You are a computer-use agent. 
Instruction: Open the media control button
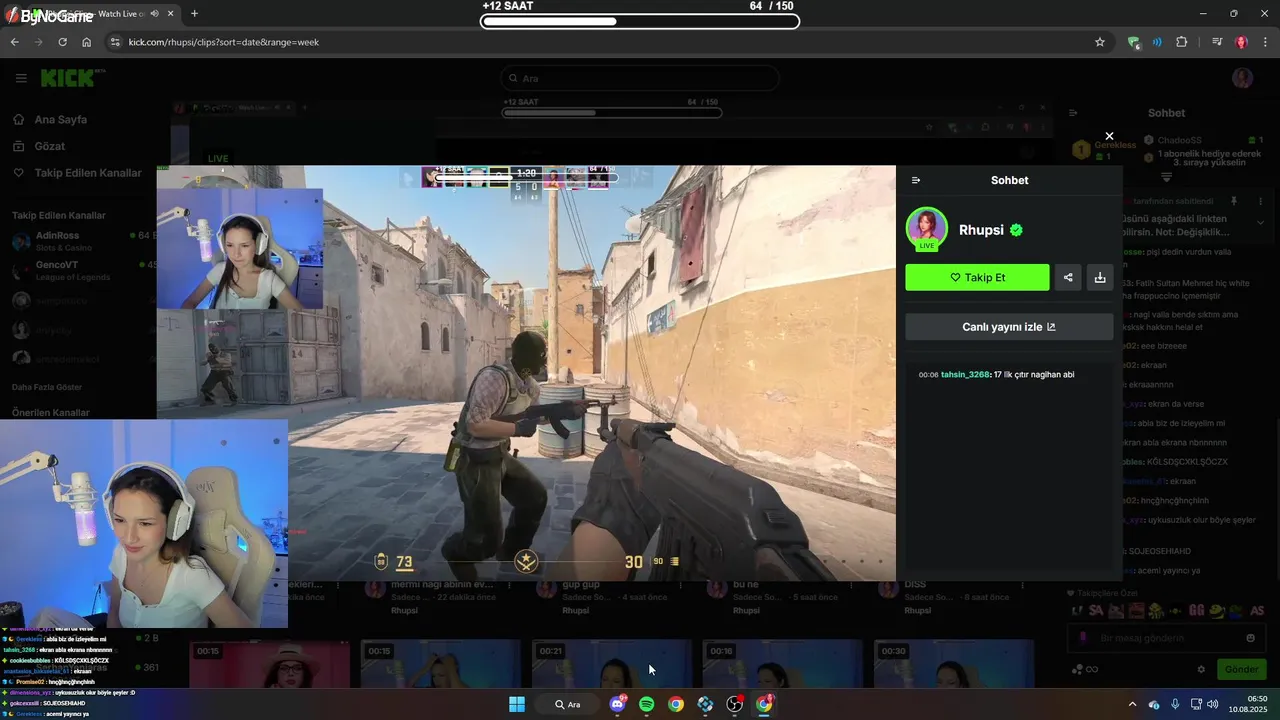[1217, 42]
